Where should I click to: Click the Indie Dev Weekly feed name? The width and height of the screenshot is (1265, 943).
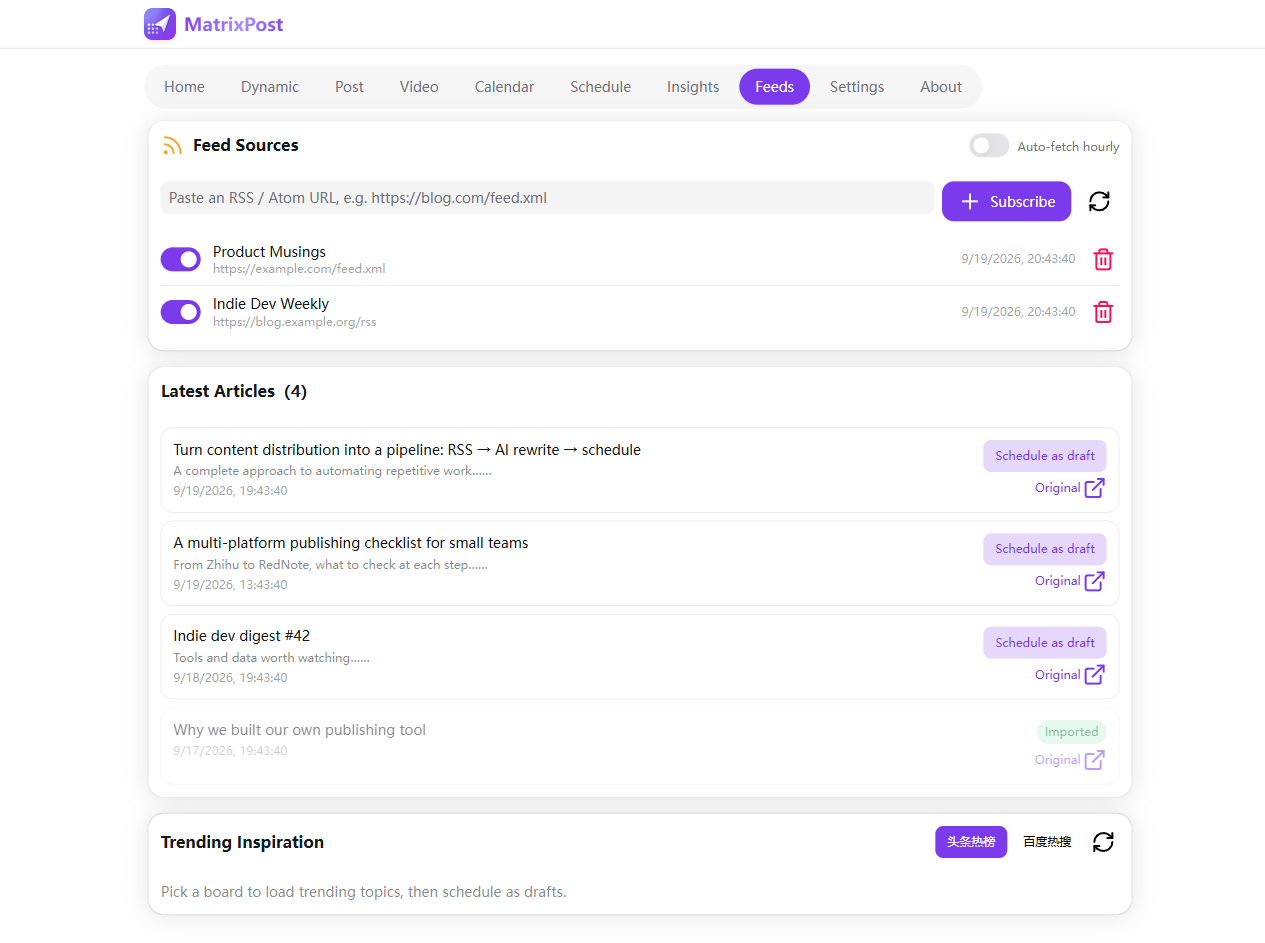[x=271, y=304]
